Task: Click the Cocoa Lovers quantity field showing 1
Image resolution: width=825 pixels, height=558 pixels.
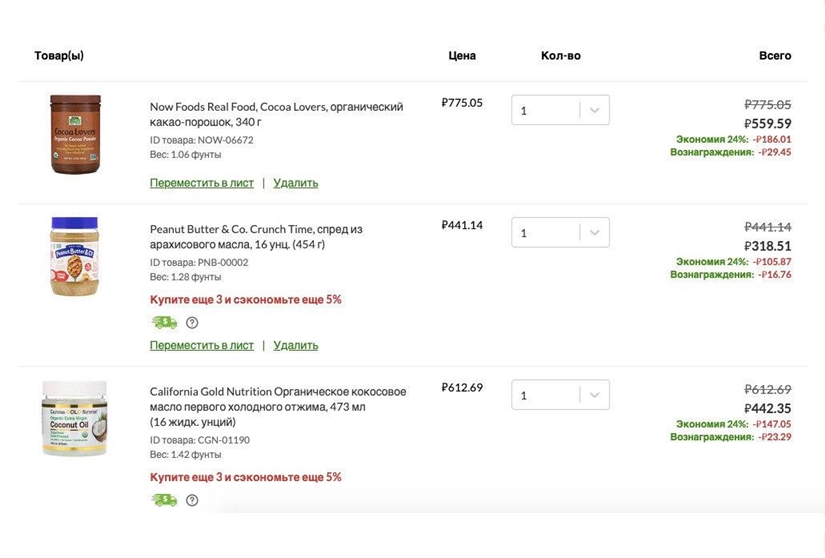Action: [545, 111]
